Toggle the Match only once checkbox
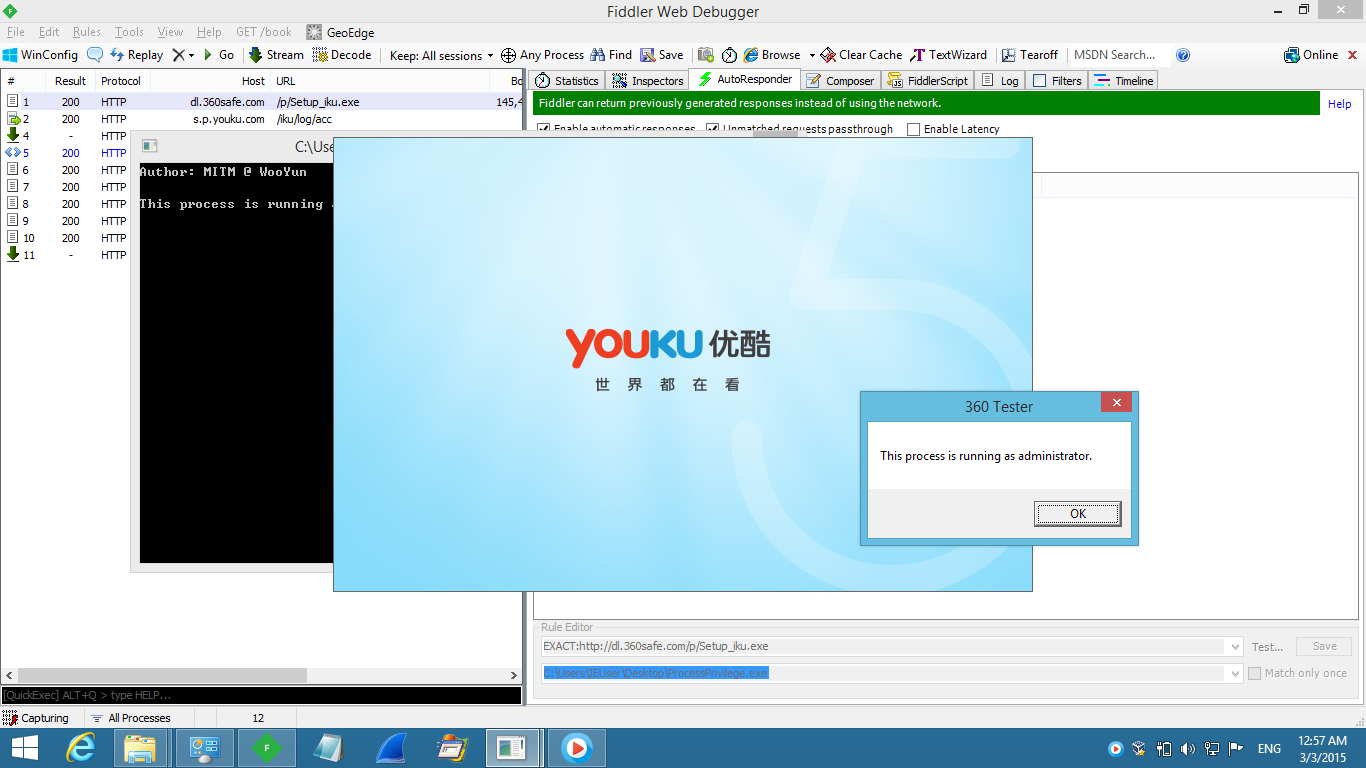 1254,673
